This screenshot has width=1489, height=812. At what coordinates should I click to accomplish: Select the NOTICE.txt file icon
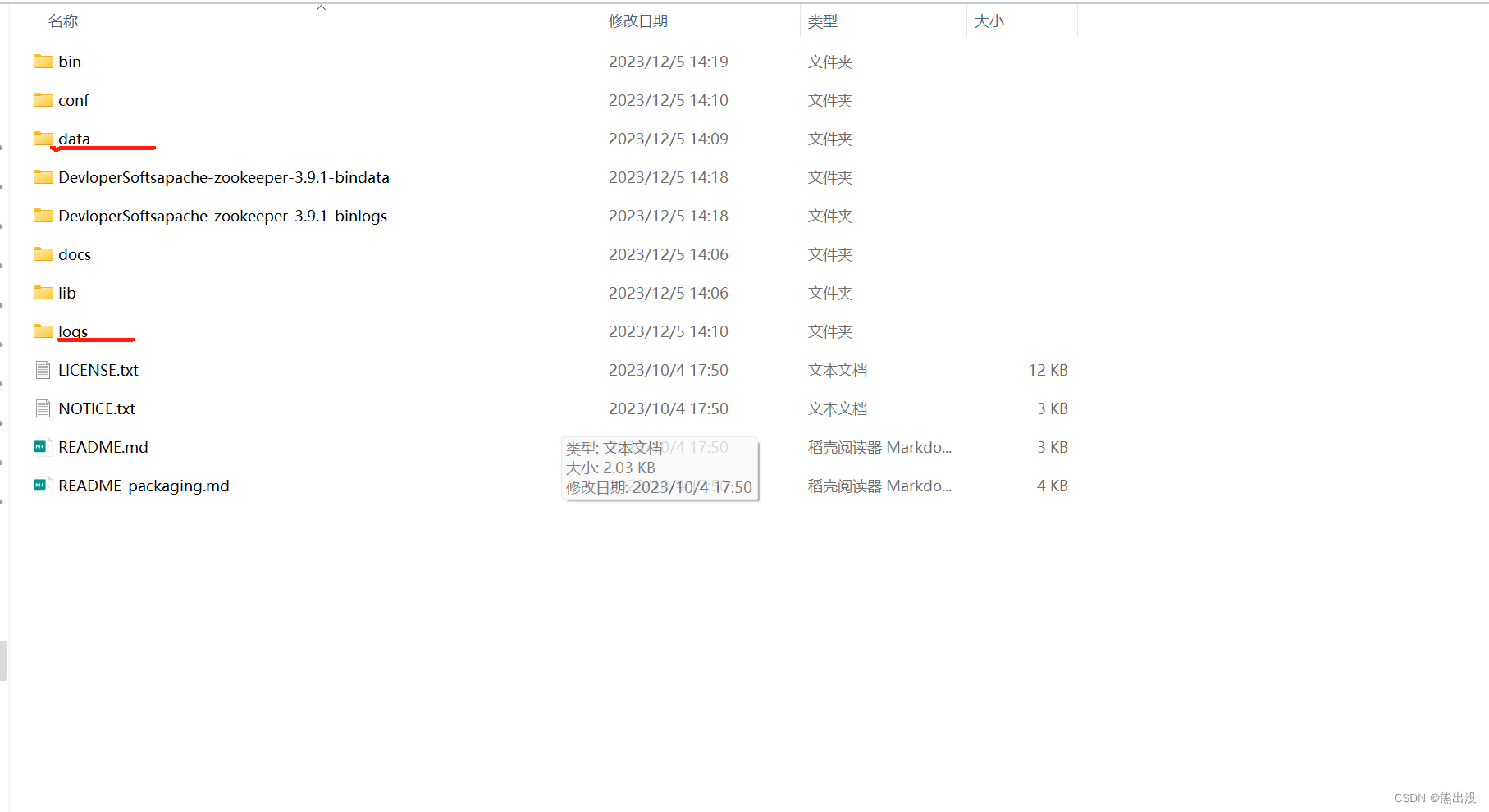[43, 408]
